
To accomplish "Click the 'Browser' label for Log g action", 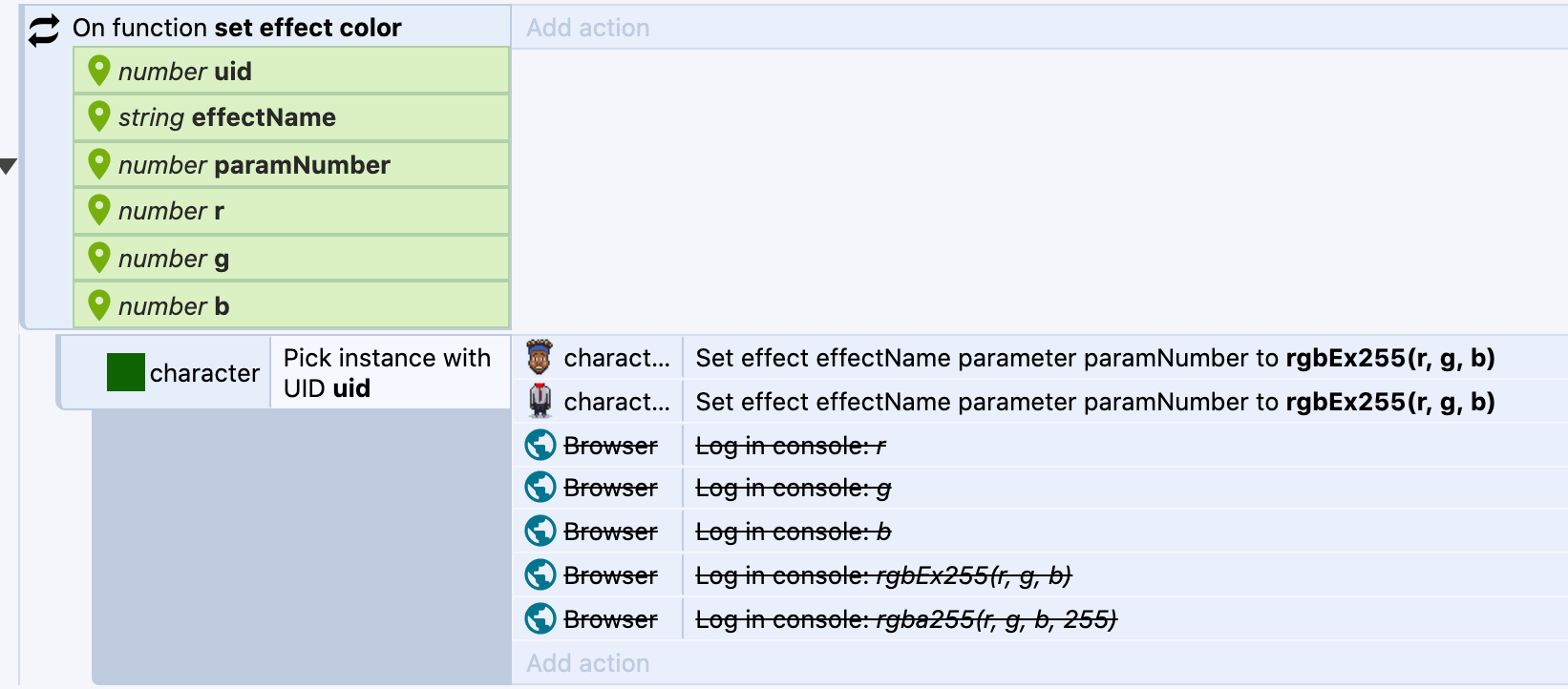I will pyautogui.click(x=611, y=488).
